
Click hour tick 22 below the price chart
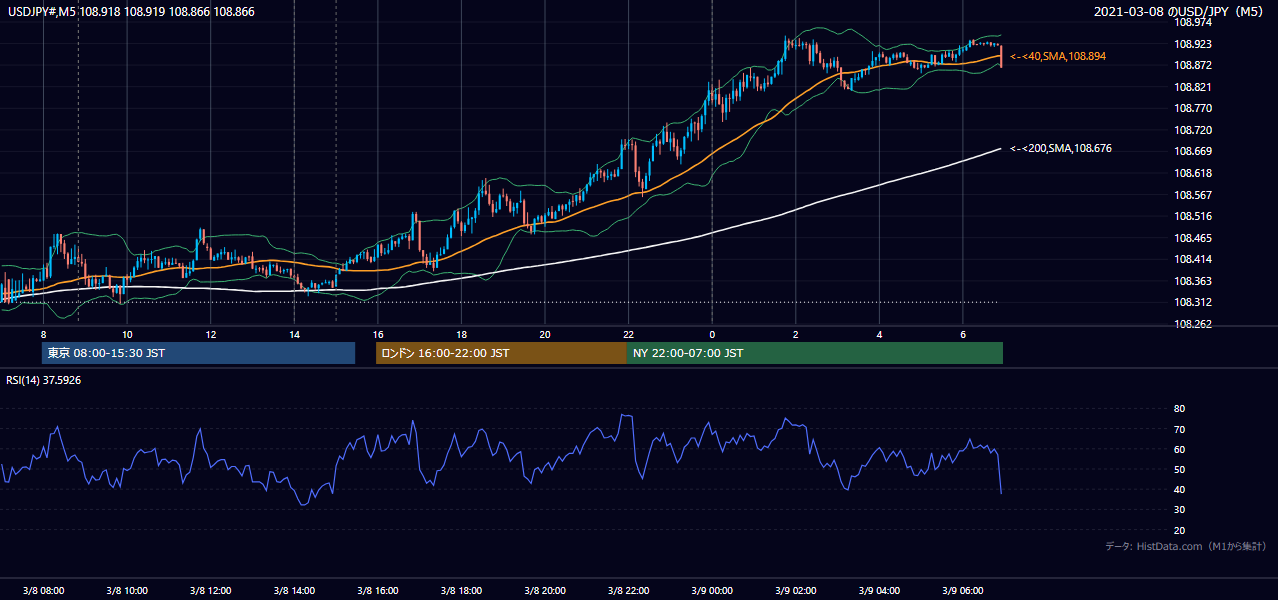click(x=628, y=334)
